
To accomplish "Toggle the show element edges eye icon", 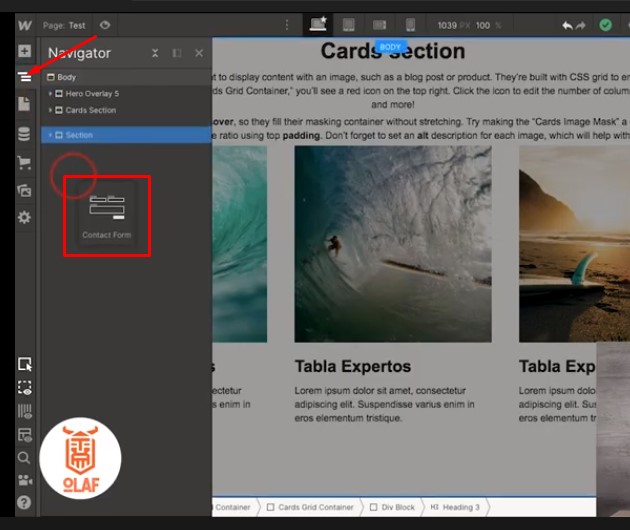I will (x=25, y=388).
